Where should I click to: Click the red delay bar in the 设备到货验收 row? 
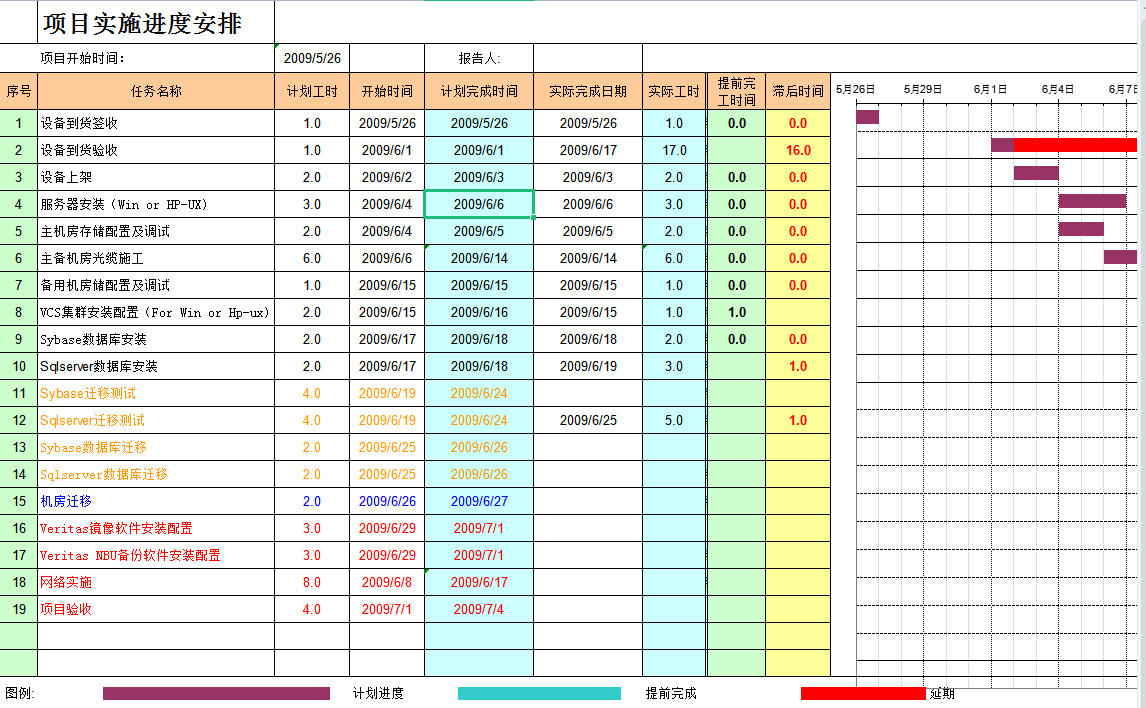(x=1075, y=145)
